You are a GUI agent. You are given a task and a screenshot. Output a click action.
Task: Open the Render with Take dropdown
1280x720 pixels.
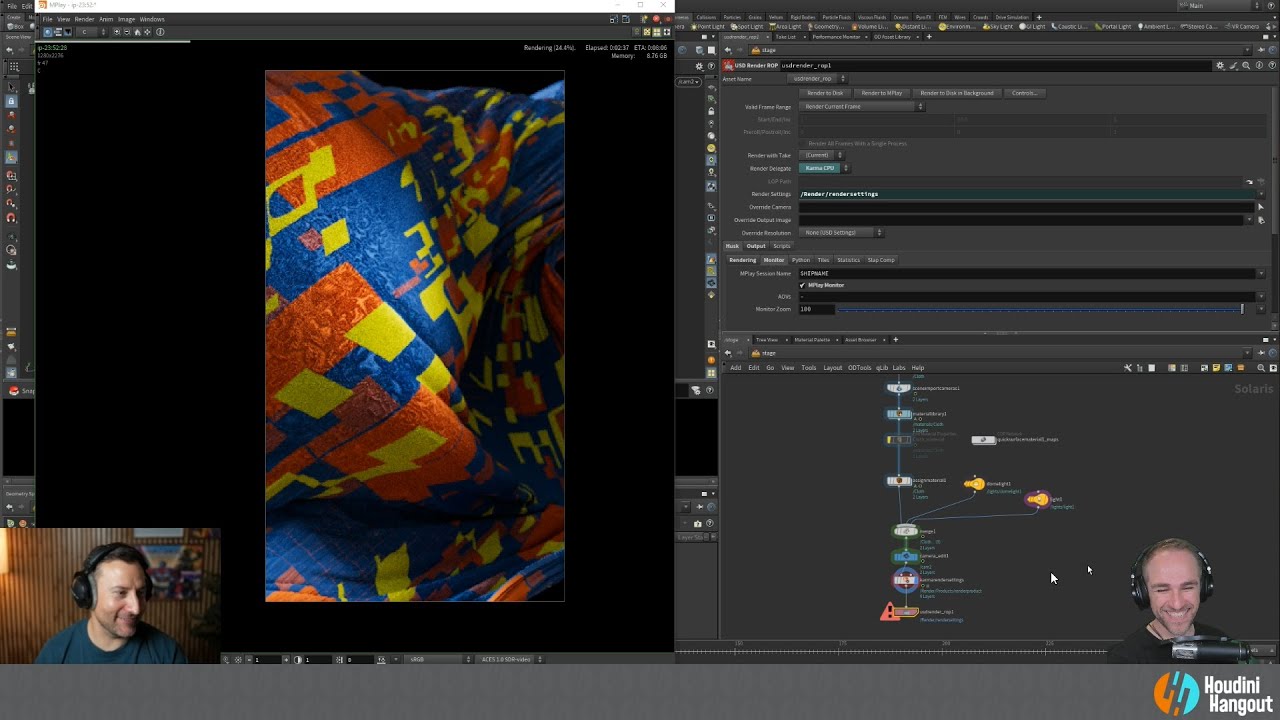point(822,155)
